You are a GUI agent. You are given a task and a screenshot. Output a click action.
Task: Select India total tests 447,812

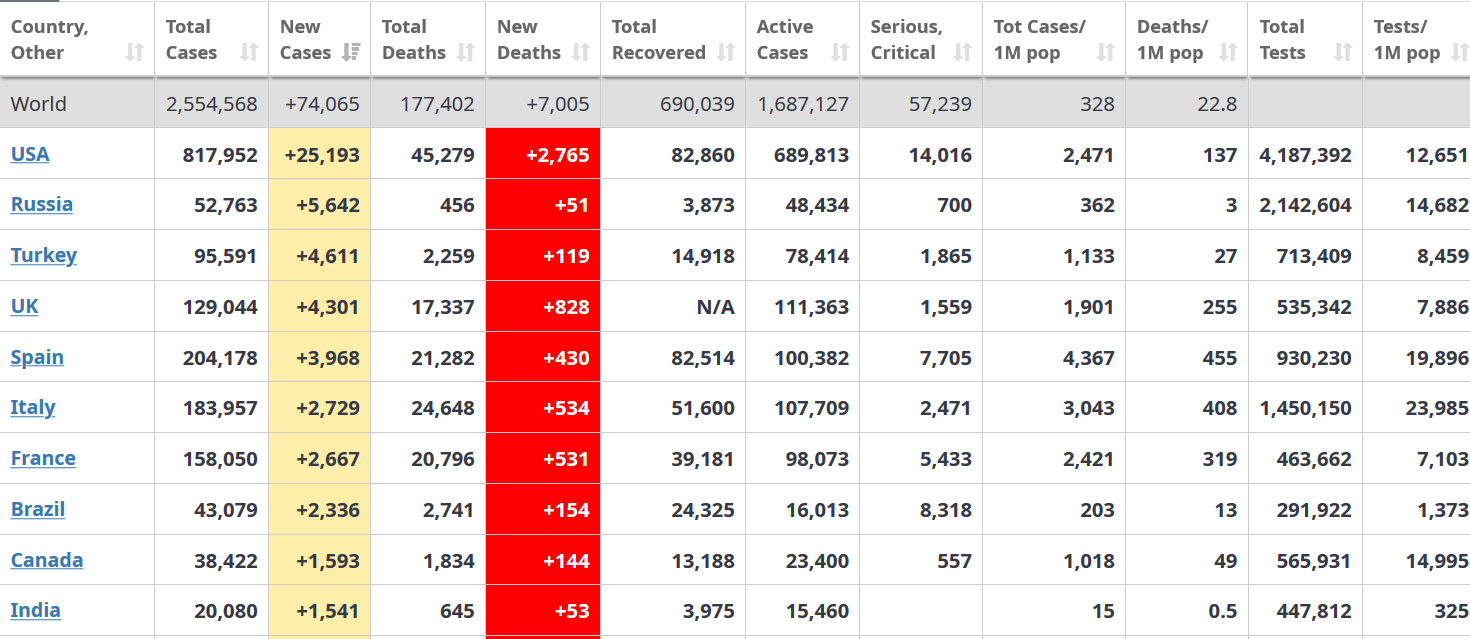pyautogui.click(x=1314, y=611)
